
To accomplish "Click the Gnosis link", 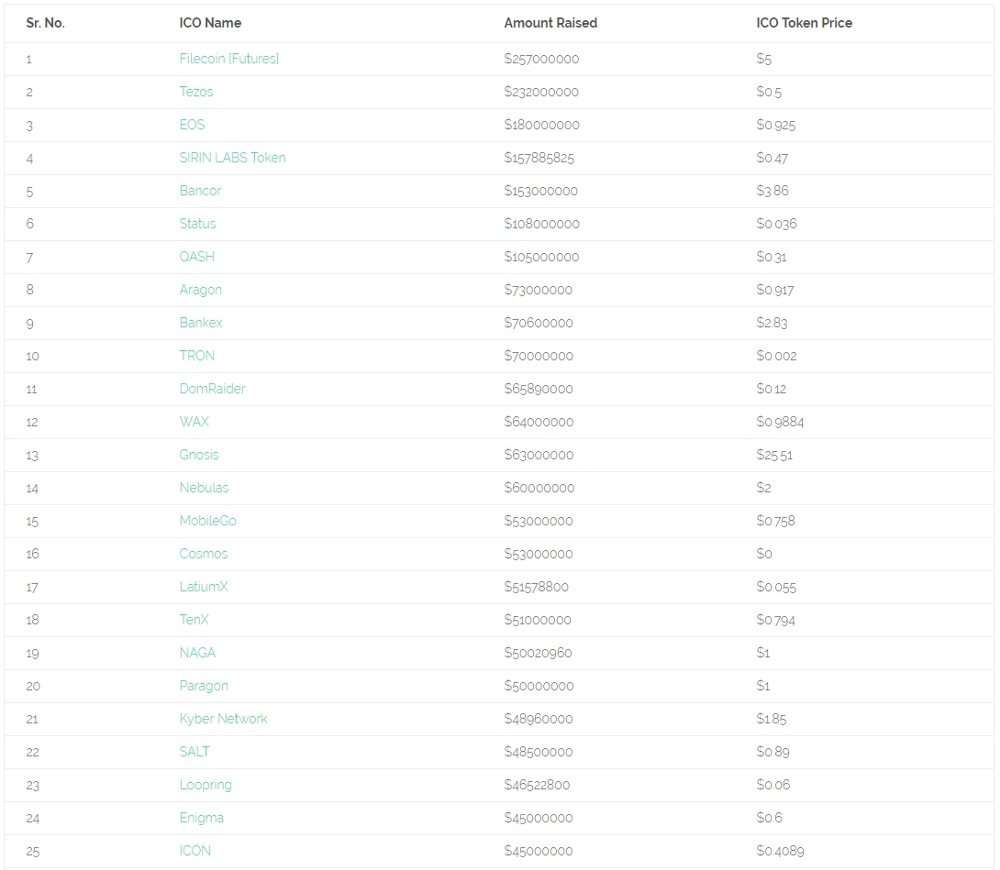I will [x=199, y=455].
